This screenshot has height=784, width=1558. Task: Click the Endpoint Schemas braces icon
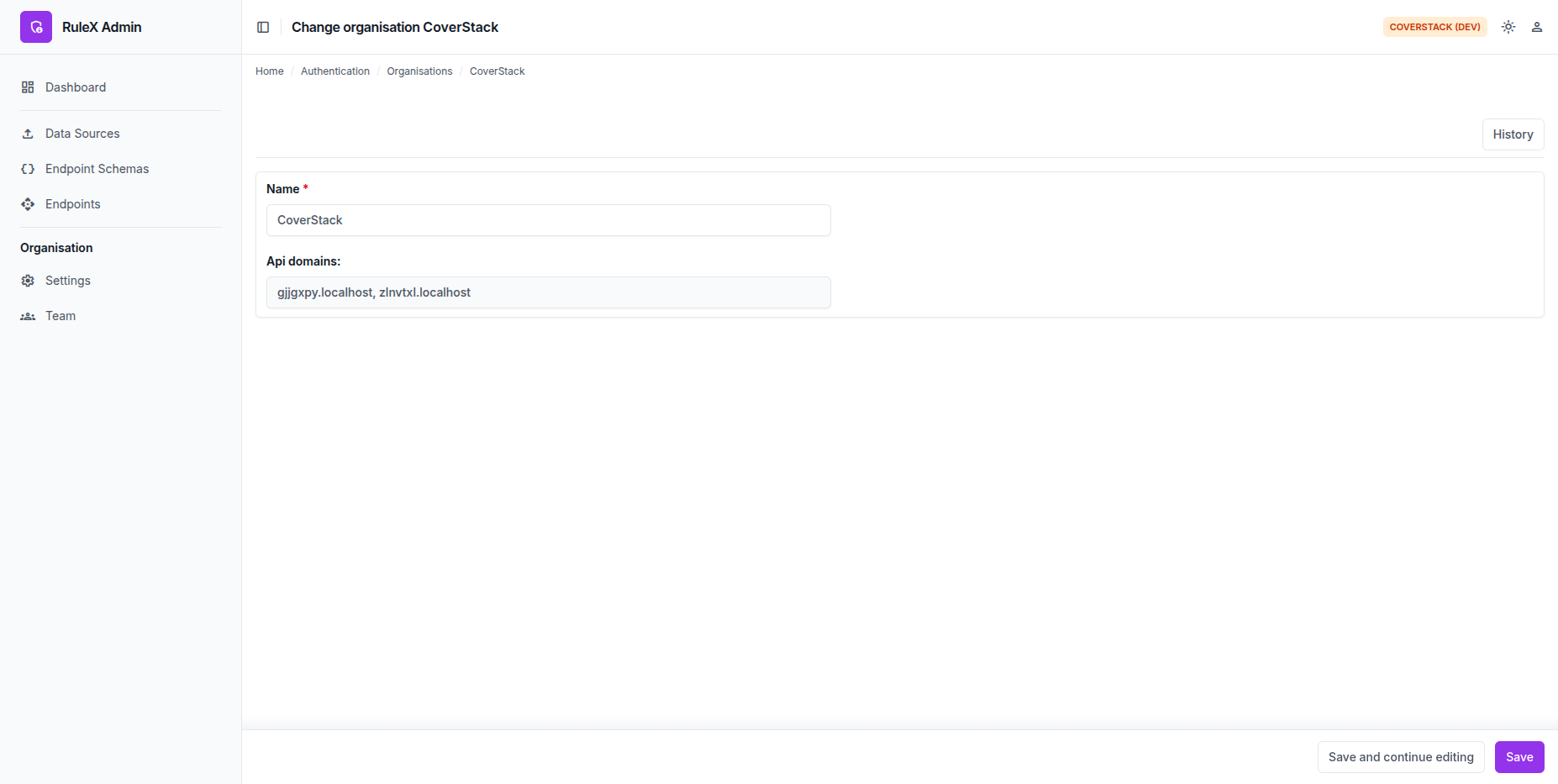coord(28,169)
